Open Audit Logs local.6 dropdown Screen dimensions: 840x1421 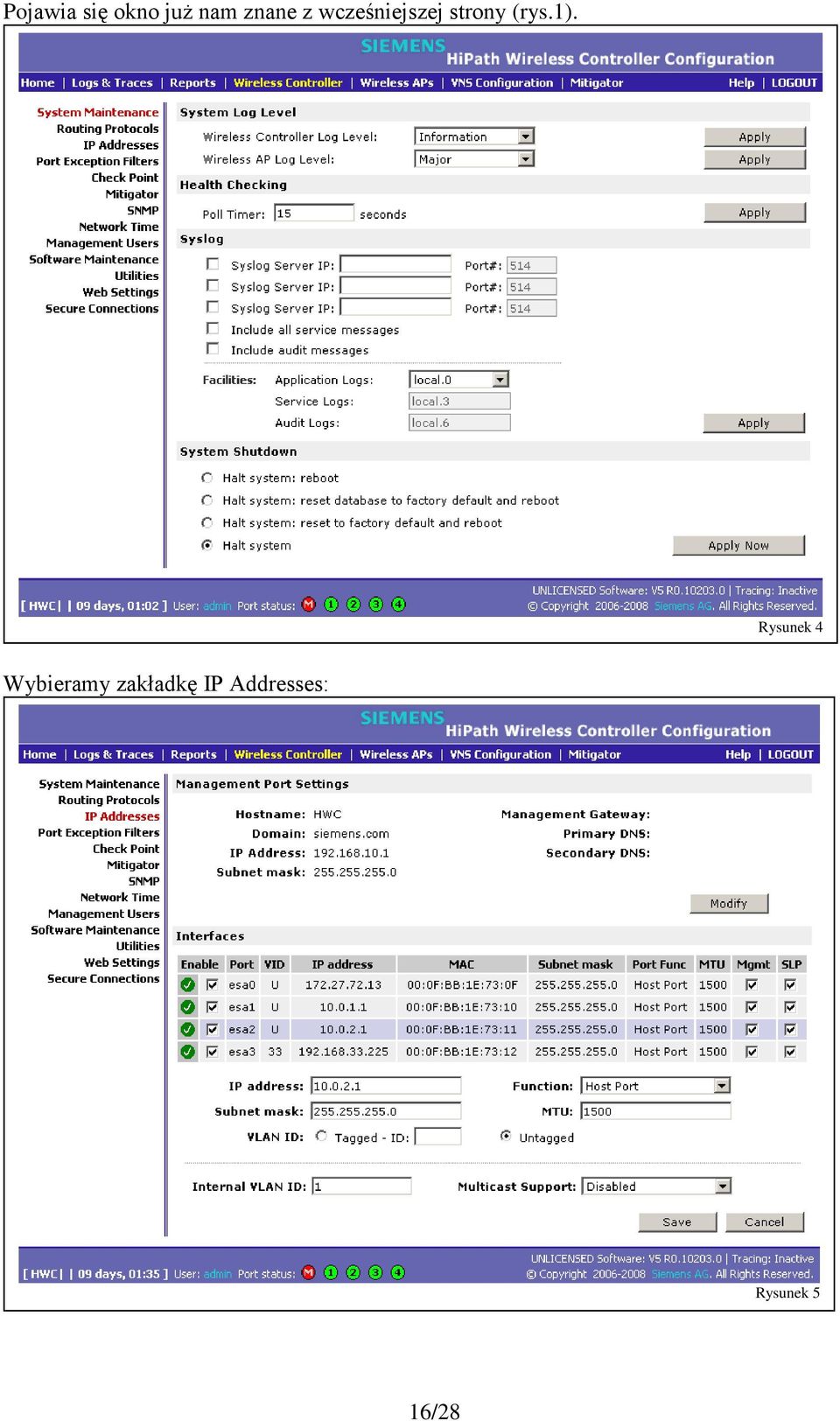point(459,423)
